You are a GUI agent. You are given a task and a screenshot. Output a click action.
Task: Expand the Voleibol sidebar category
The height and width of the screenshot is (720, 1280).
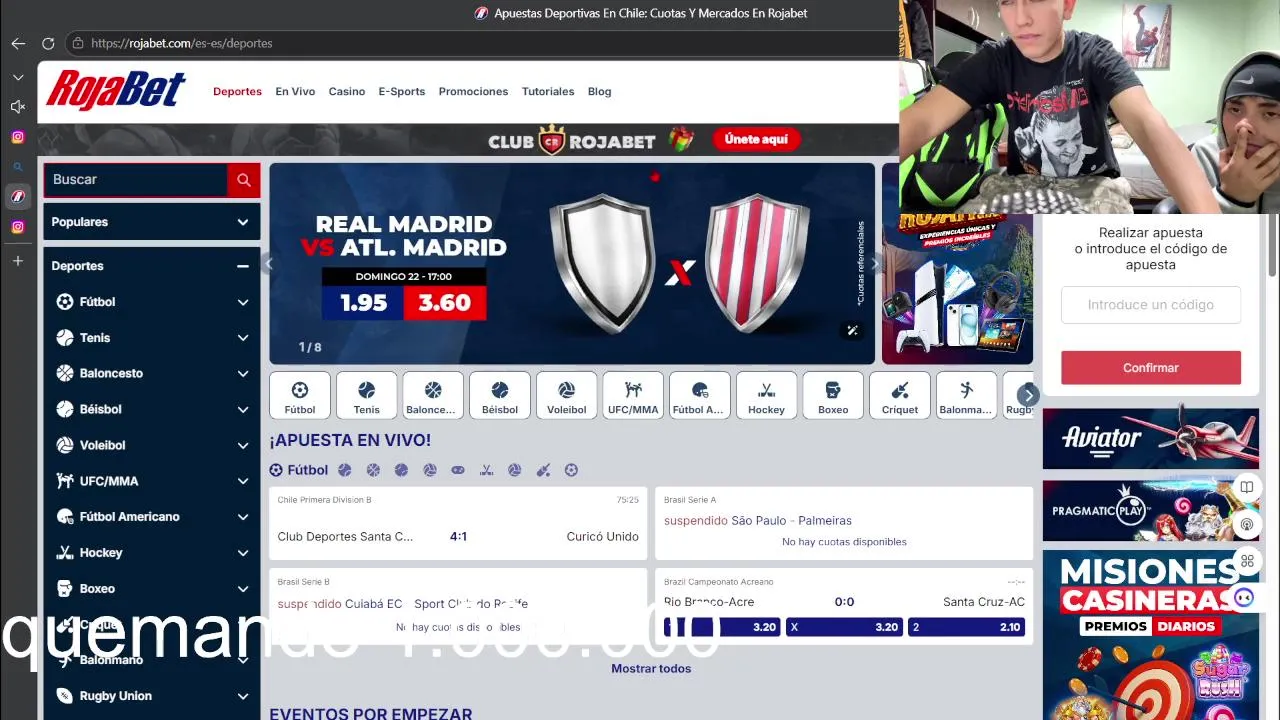point(242,445)
